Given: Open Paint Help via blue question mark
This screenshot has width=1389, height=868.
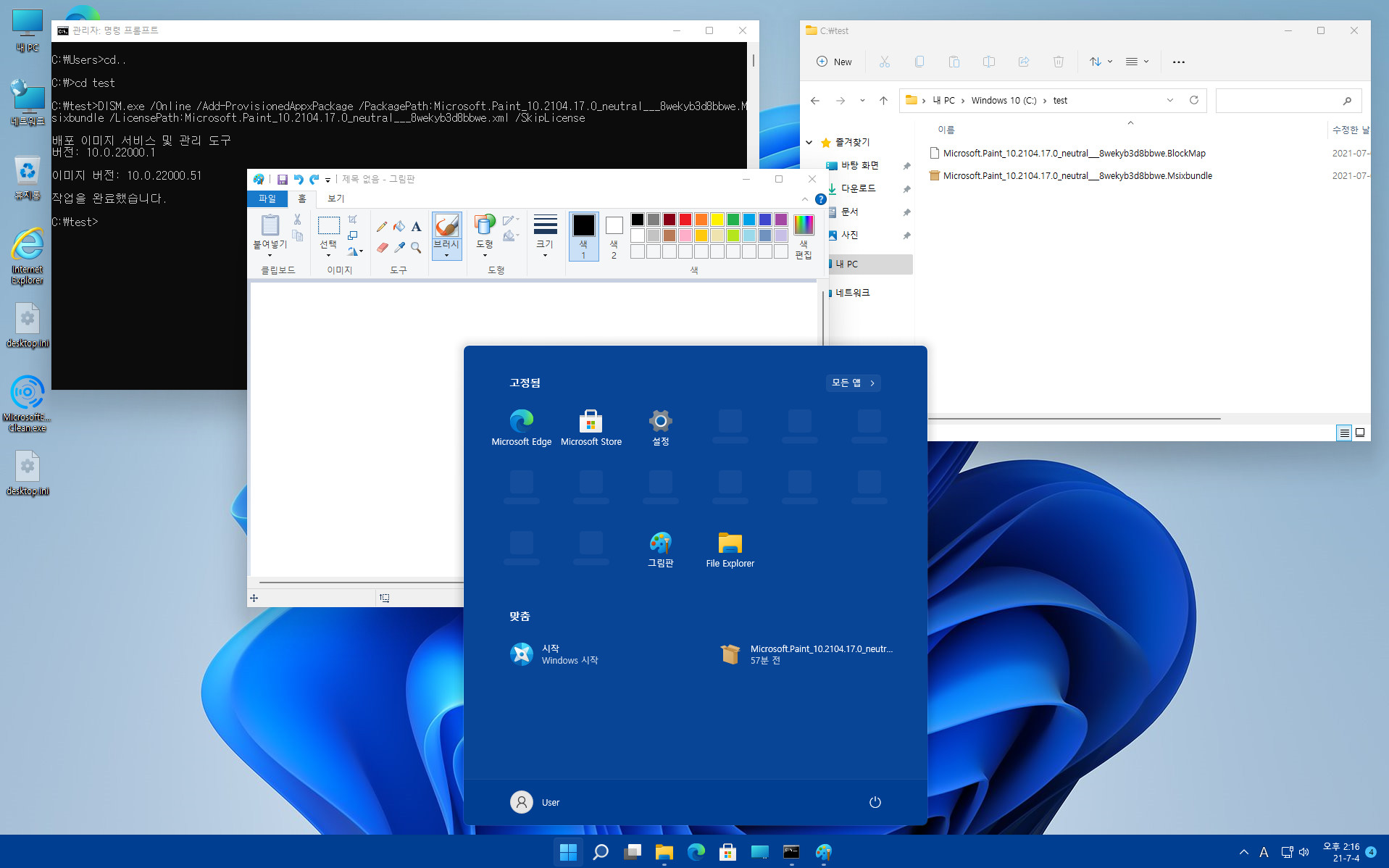Looking at the screenshot, I should 820,199.
